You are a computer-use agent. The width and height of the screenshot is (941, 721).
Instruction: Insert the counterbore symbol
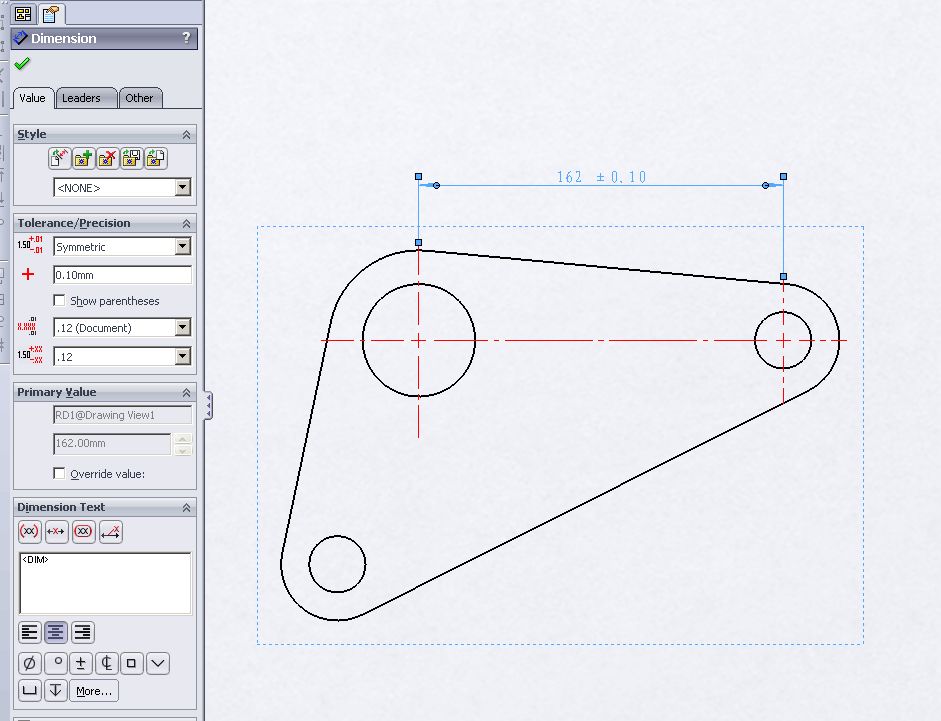click(29, 690)
